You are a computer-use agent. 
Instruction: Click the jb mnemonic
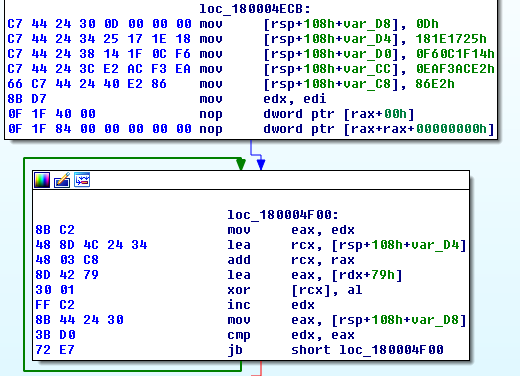coord(235,350)
